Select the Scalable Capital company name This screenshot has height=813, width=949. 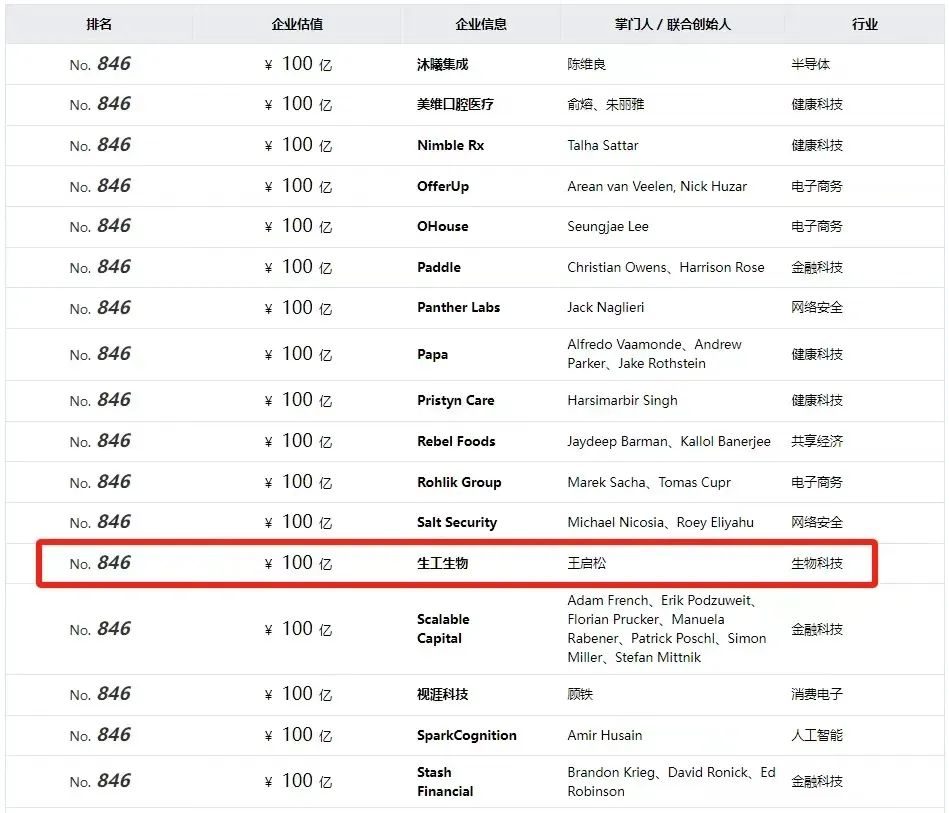point(443,629)
